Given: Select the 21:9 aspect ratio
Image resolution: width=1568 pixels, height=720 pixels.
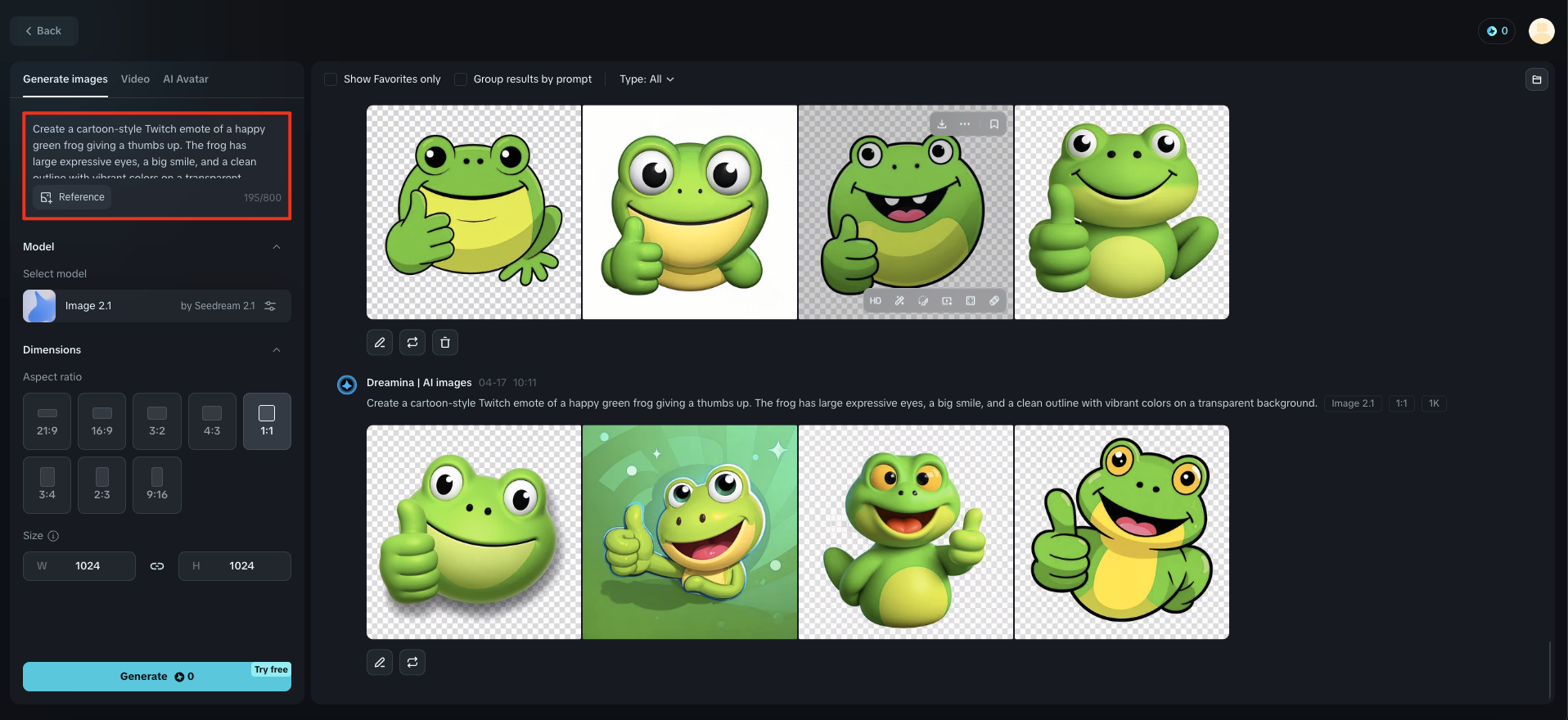Looking at the screenshot, I should point(47,421).
